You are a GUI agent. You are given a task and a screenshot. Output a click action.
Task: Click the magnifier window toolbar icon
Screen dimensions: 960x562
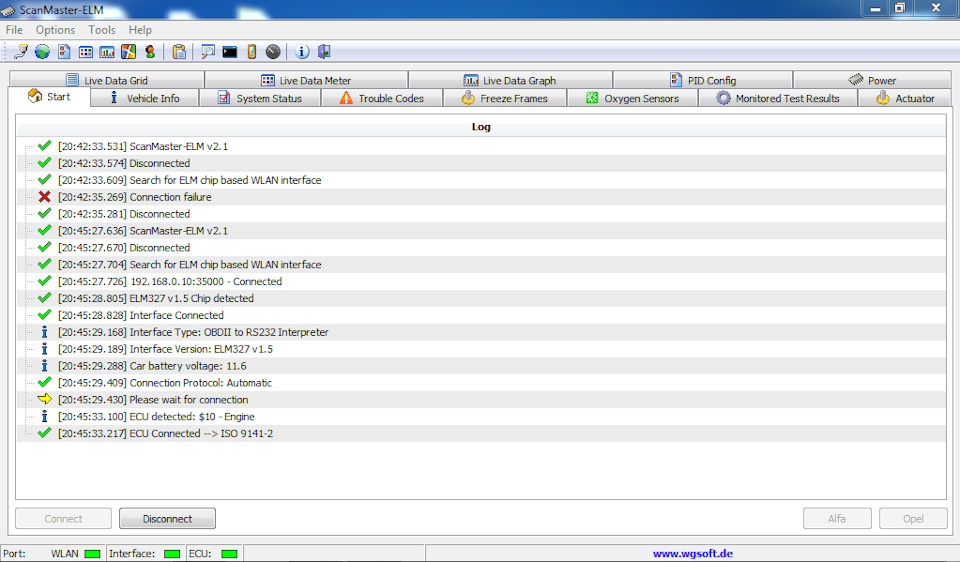point(208,52)
